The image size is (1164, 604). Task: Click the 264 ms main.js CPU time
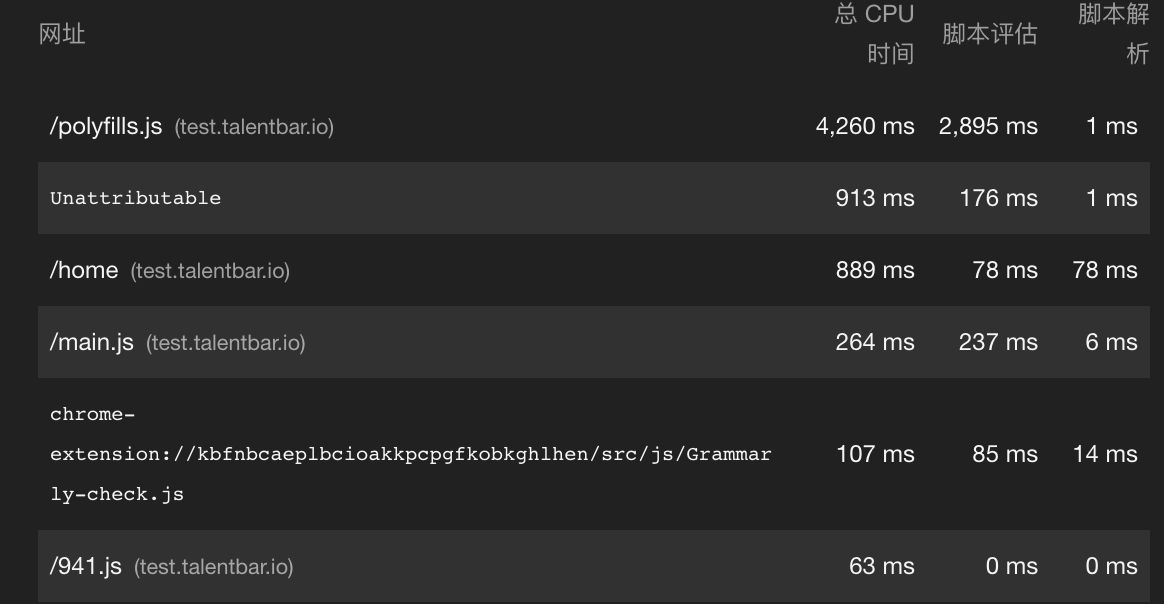(x=875, y=343)
